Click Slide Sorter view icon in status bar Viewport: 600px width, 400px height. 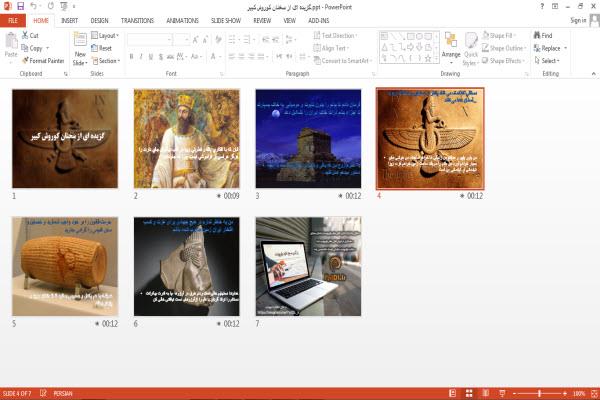click(469, 393)
